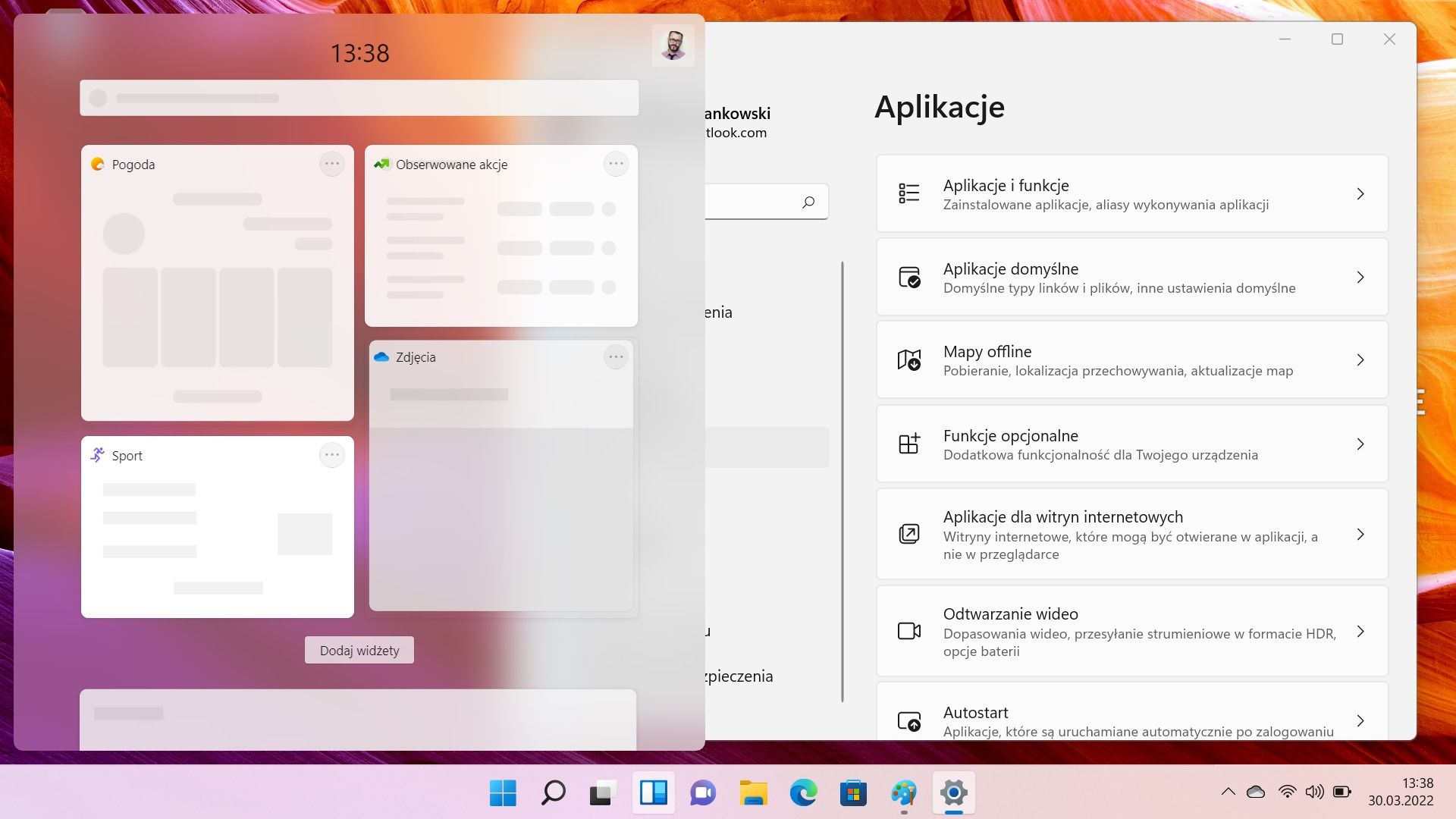Open File Explorer from taskbar
Image resolution: width=1456 pixels, height=819 pixels.
pyautogui.click(x=753, y=792)
